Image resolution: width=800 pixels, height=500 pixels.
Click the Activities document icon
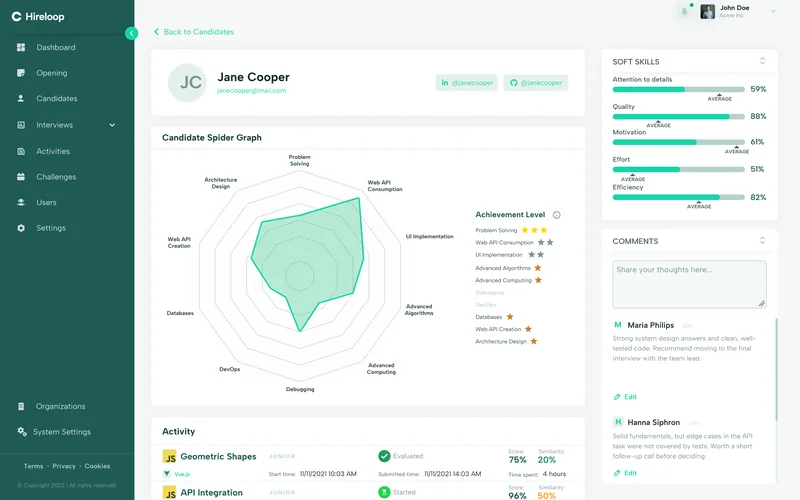point(21,152)
